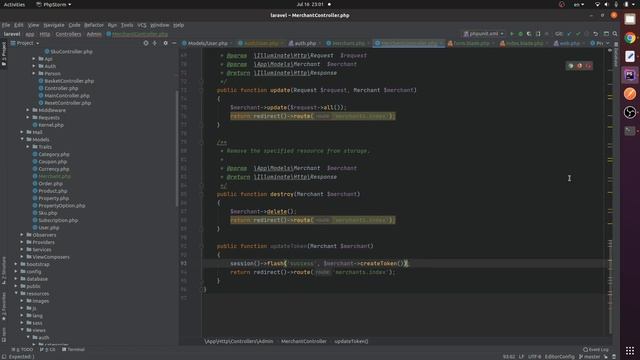
Task: Collapse the Person folder
Action: pos(34,73)
